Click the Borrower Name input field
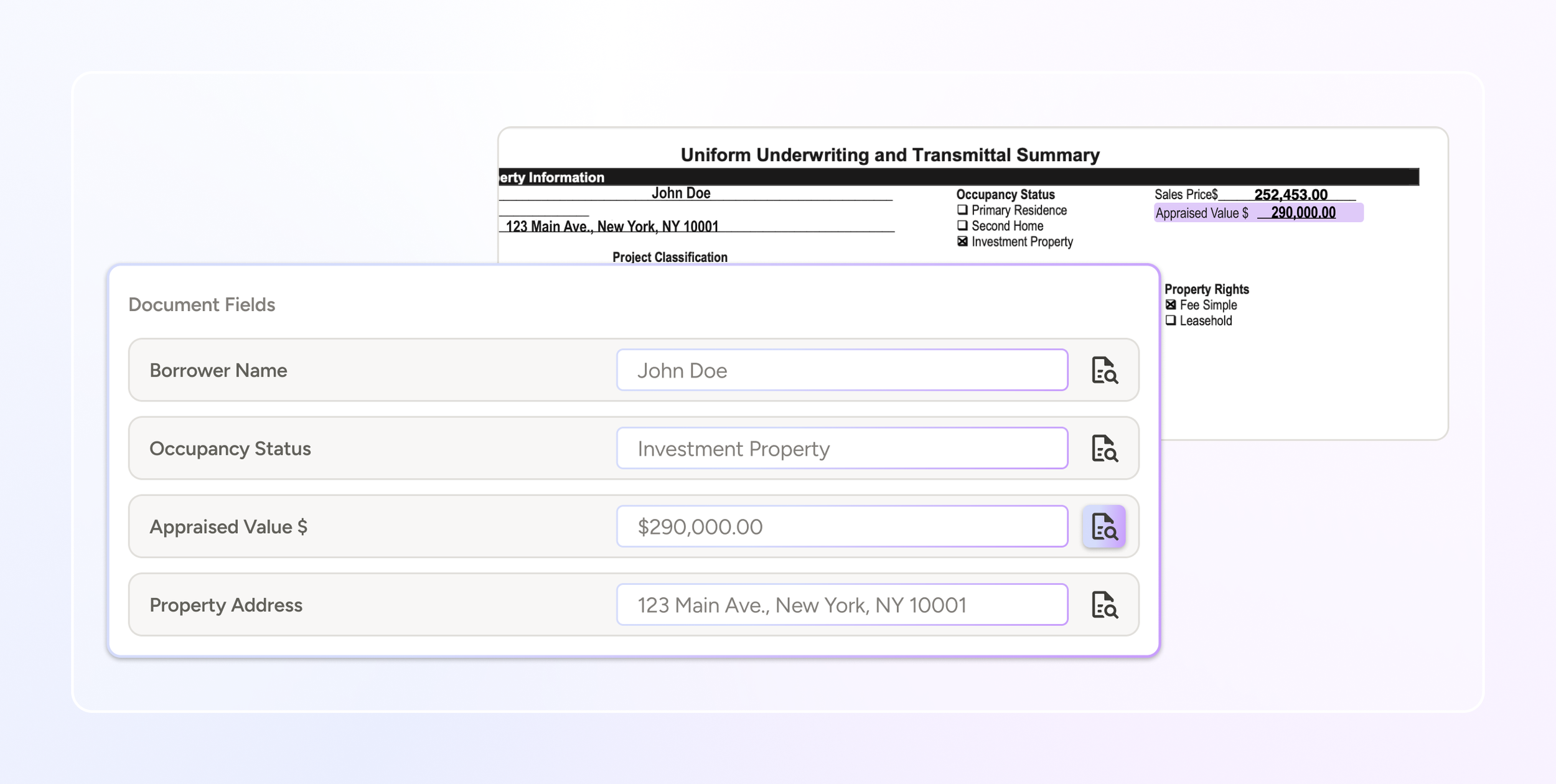The width and height of the screenshot is (1556, 784). [841, 370]
